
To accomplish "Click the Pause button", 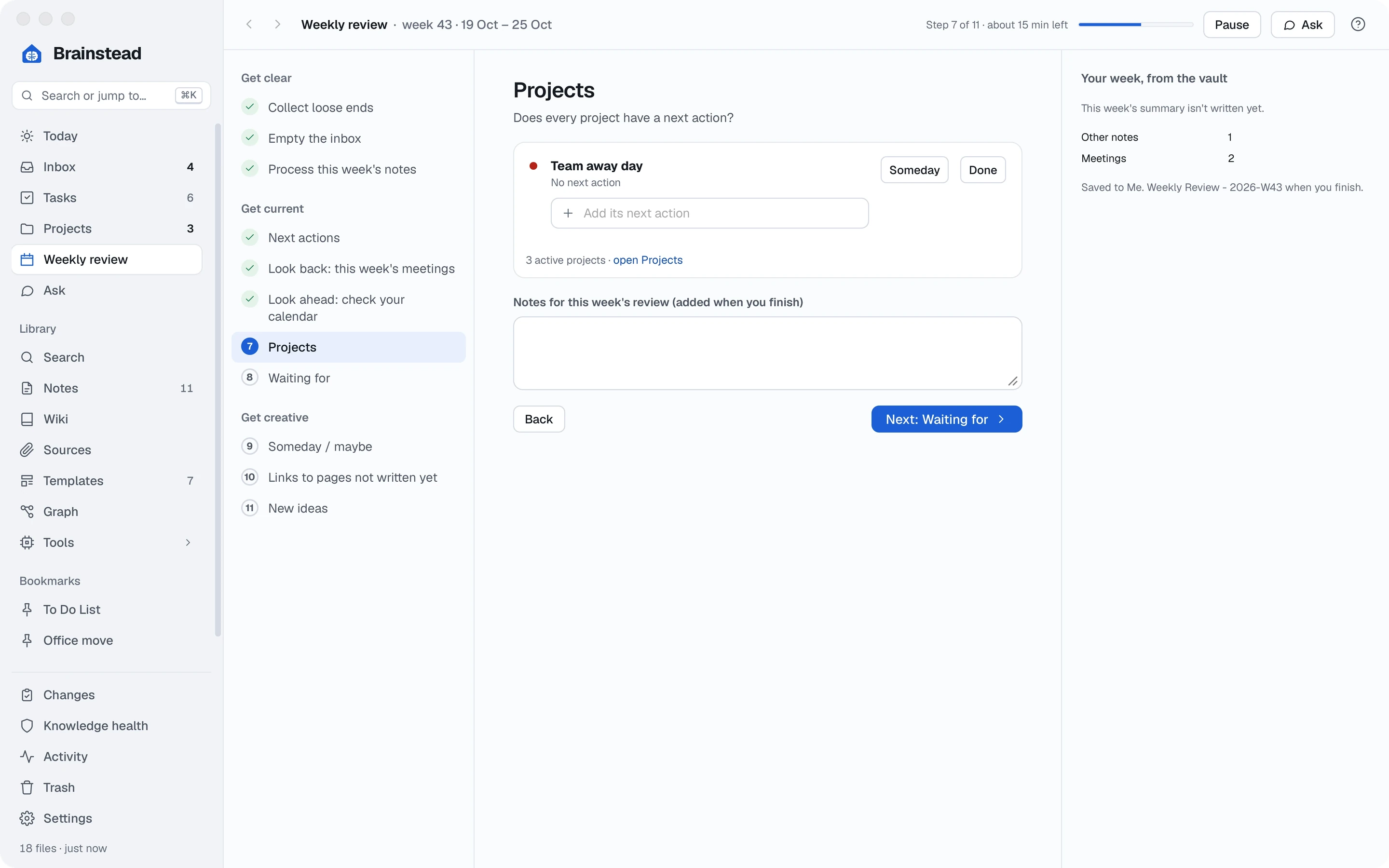I will (x=1232, y=25).
